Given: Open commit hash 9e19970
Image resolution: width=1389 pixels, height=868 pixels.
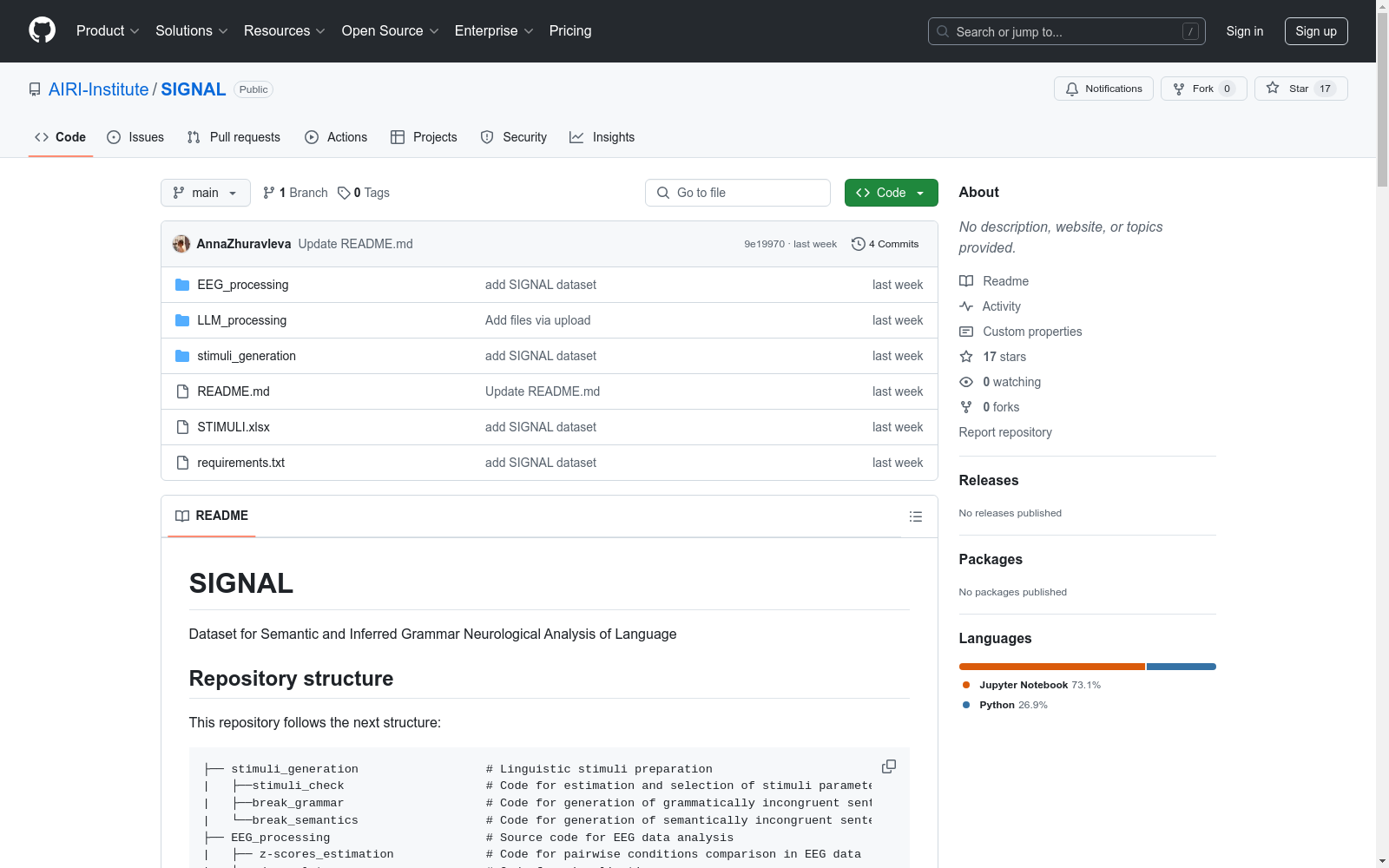Looking at the screenshot, I should click(x=764, y=244).
